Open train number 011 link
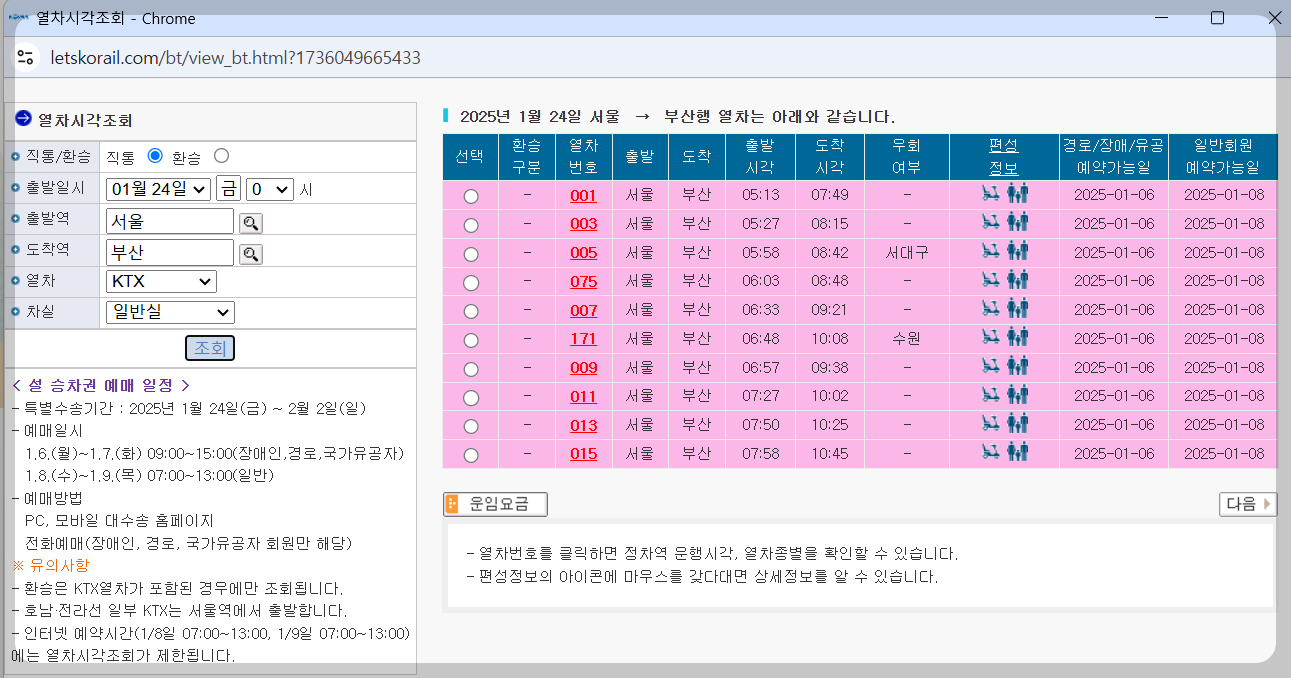Viewport: 1291px width, 678px height. click(583, 396)
